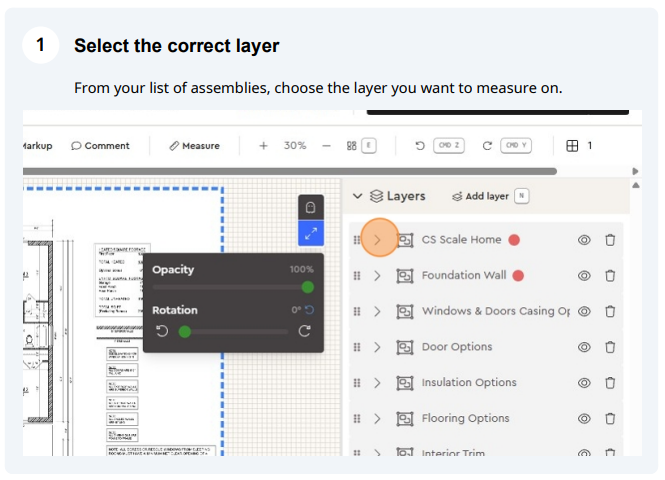The height and width of the screenshot is (480, 665).
Task: Adjust the Rotation slider handle
Action: (x=185, y=331)
